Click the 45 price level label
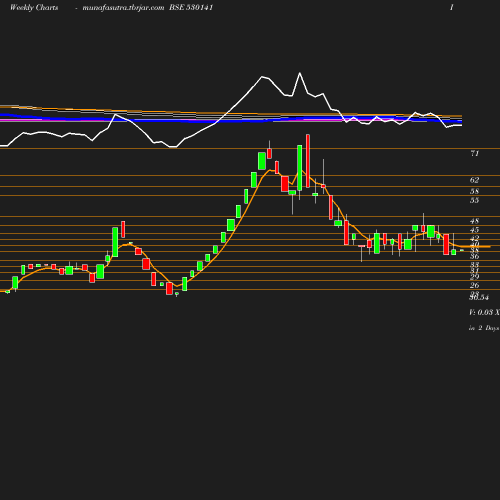 [x=474, y=230]
